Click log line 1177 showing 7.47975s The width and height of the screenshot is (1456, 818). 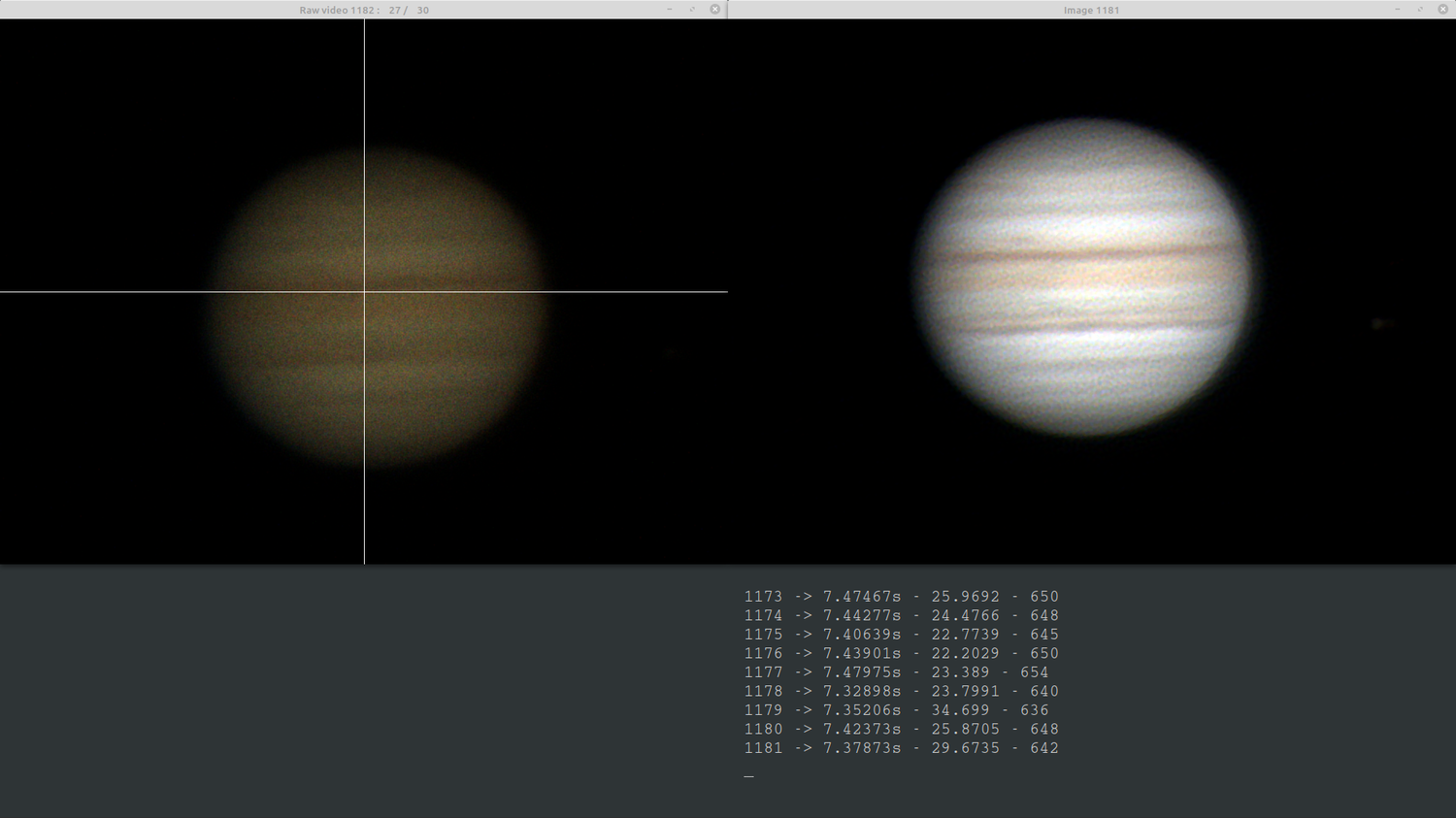901,671
